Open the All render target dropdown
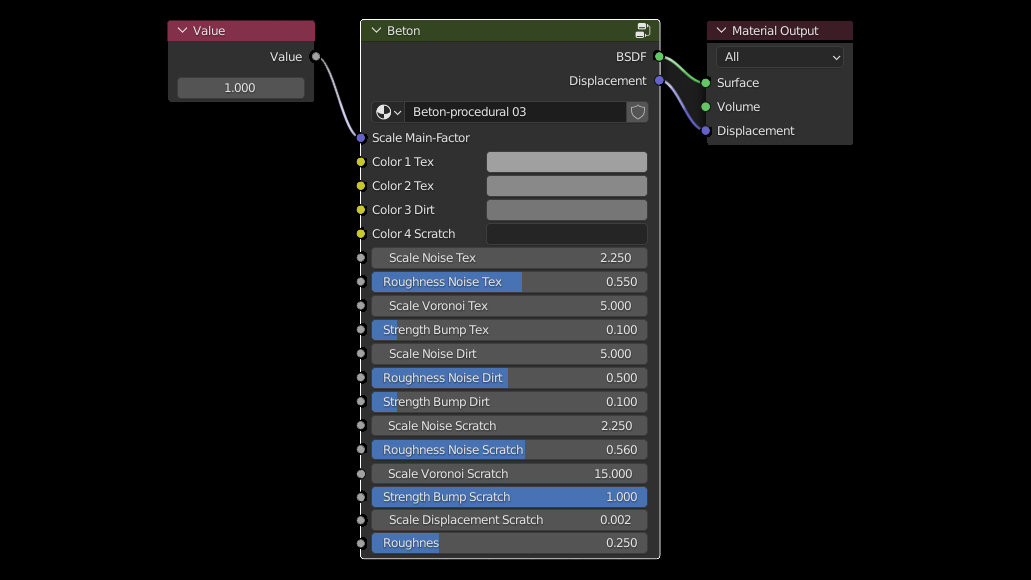This screenshot has height=580, width=1031. click(x=779, y=57)
